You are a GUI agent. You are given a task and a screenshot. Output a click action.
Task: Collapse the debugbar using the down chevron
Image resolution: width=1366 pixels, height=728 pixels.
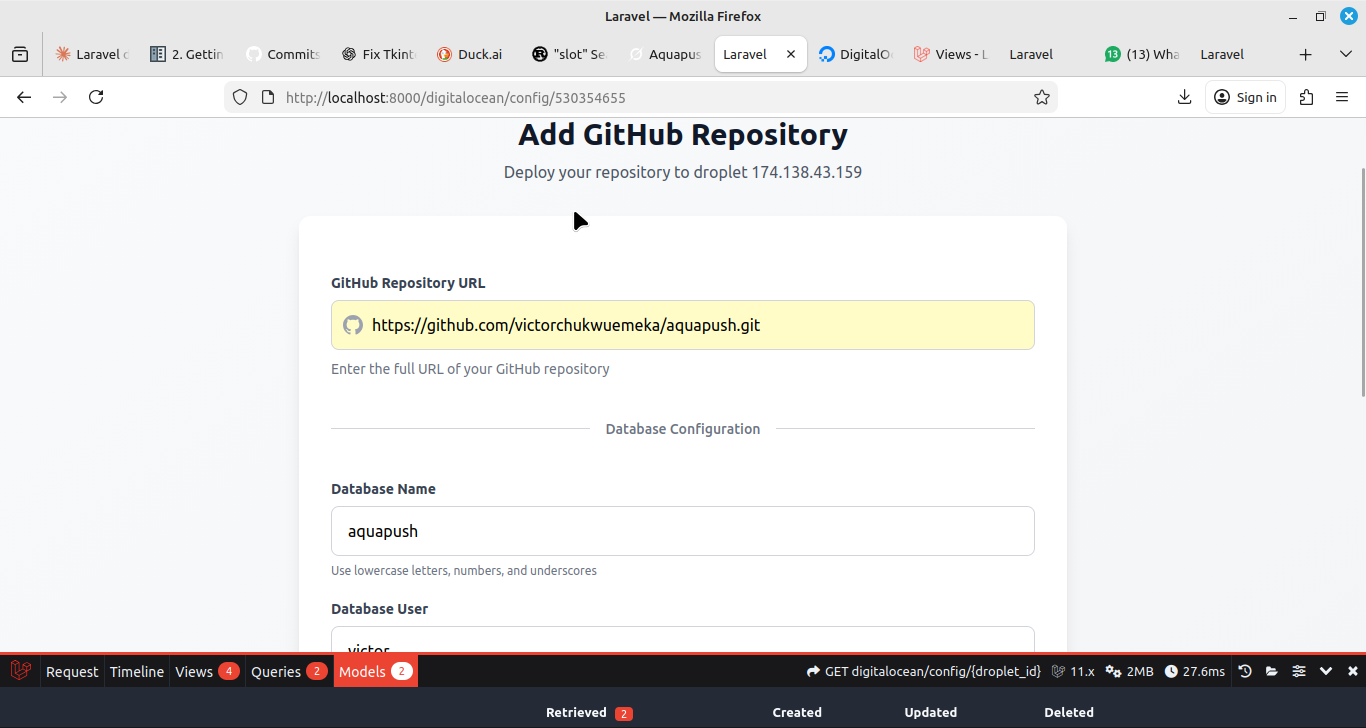[1326, 671]
